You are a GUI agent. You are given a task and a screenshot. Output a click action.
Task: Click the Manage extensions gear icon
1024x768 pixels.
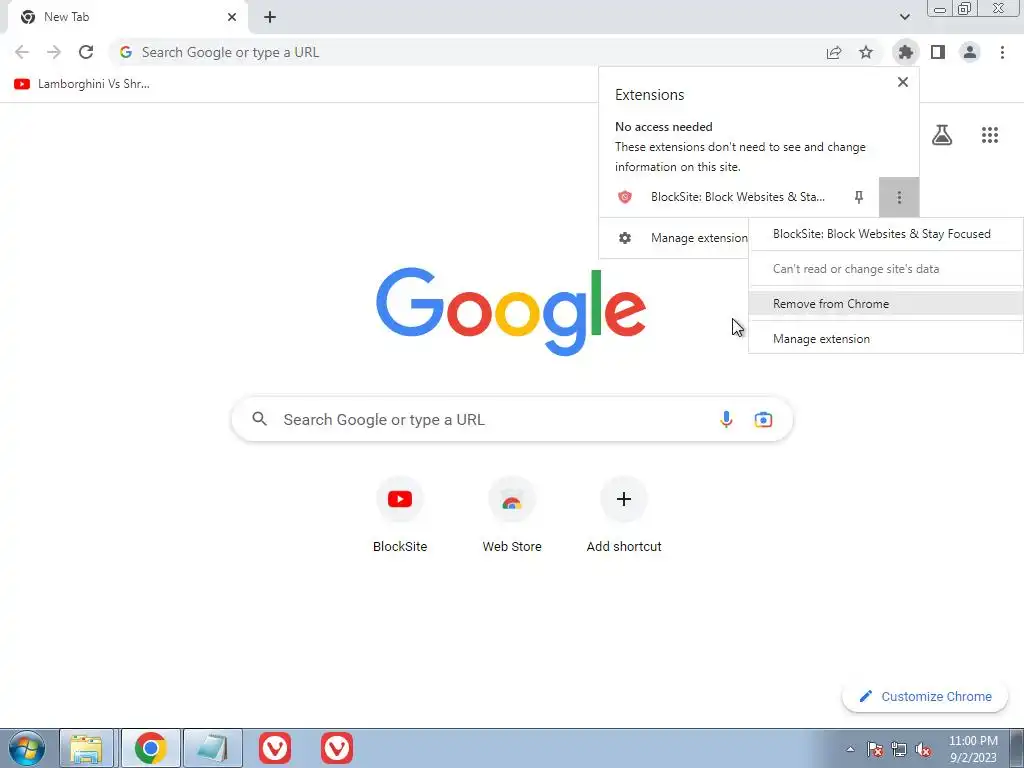click(625, 238)
